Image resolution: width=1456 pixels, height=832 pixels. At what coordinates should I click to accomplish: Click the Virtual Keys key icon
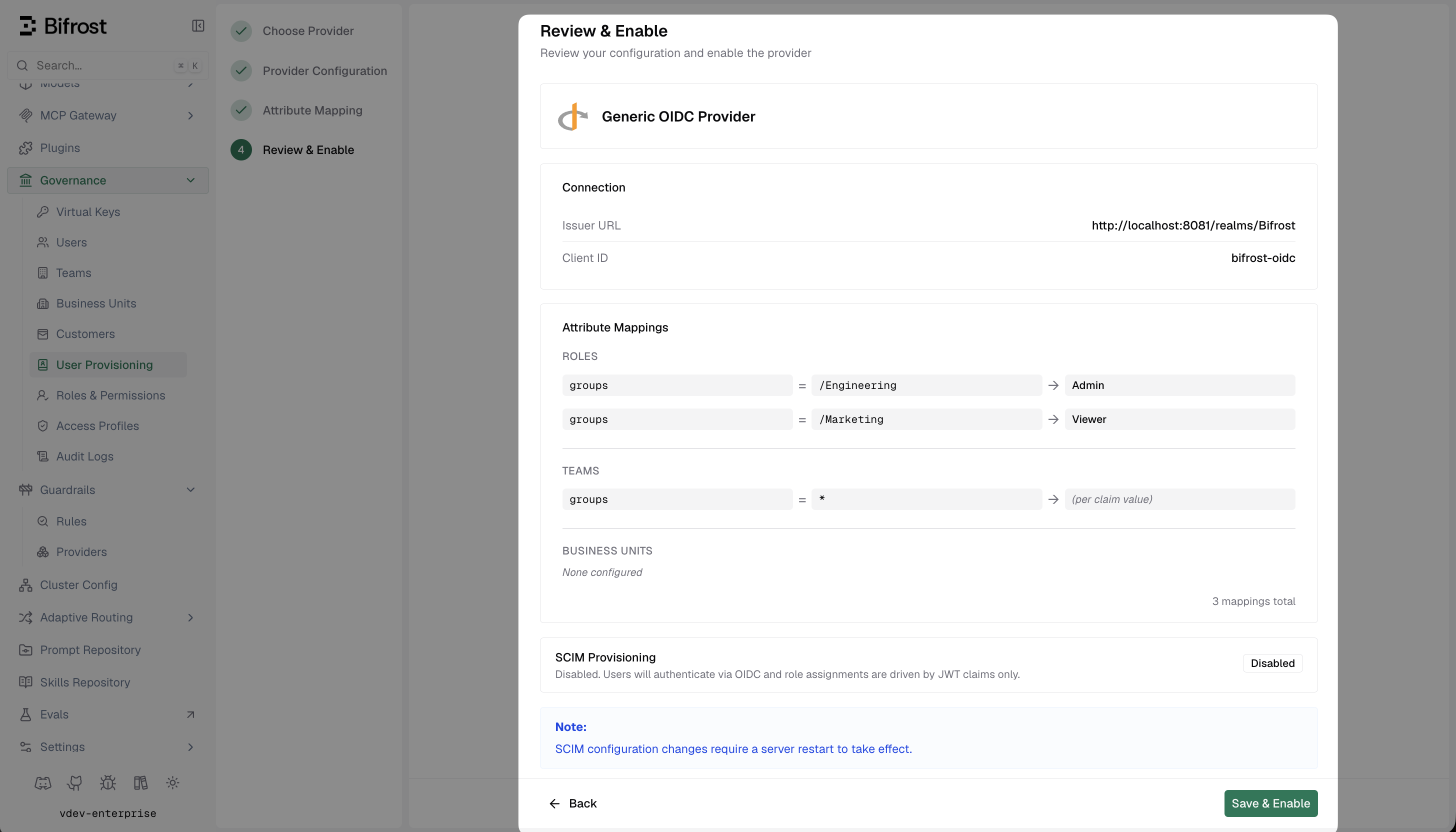(x=43, y=212)
